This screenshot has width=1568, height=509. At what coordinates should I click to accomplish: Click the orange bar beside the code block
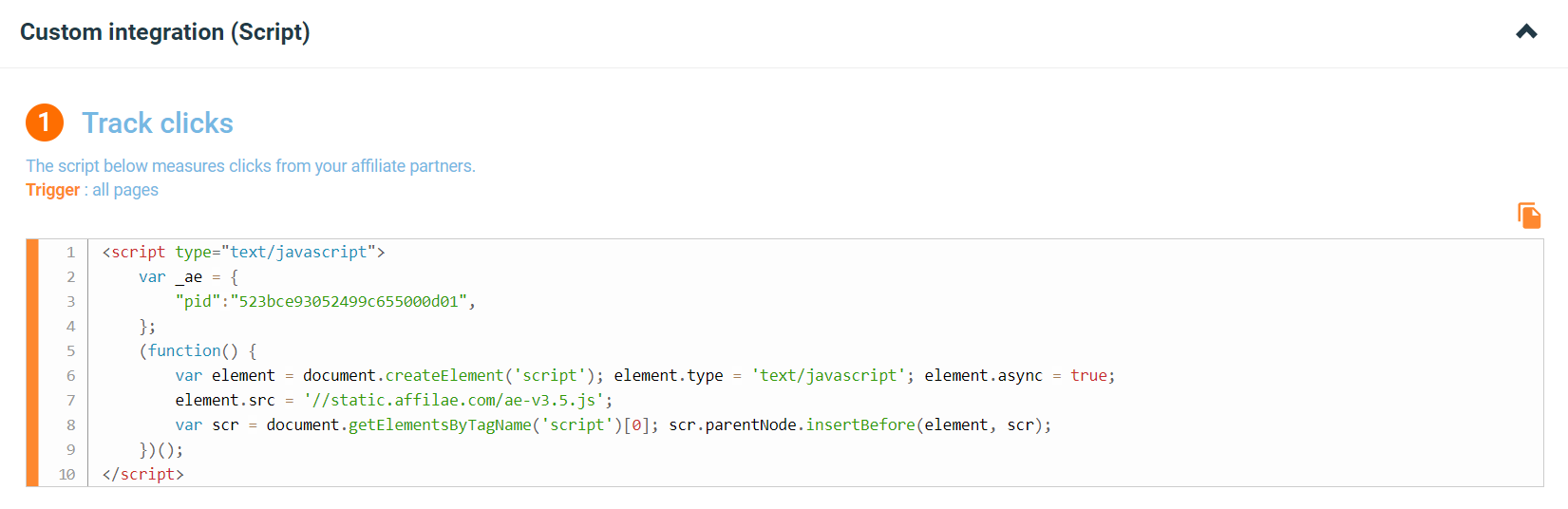coord(32,363)
